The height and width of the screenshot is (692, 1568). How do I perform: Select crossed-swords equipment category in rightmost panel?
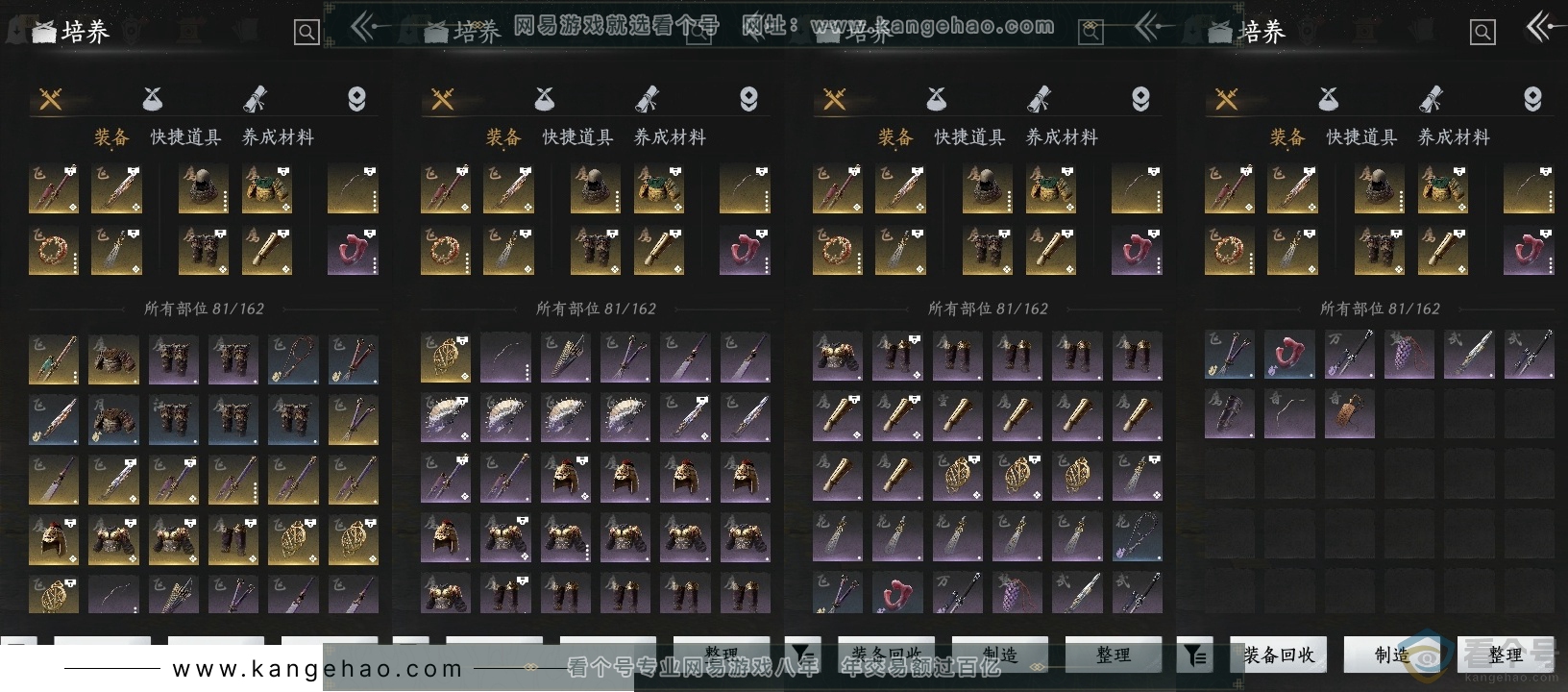[x=1226, y=99]
